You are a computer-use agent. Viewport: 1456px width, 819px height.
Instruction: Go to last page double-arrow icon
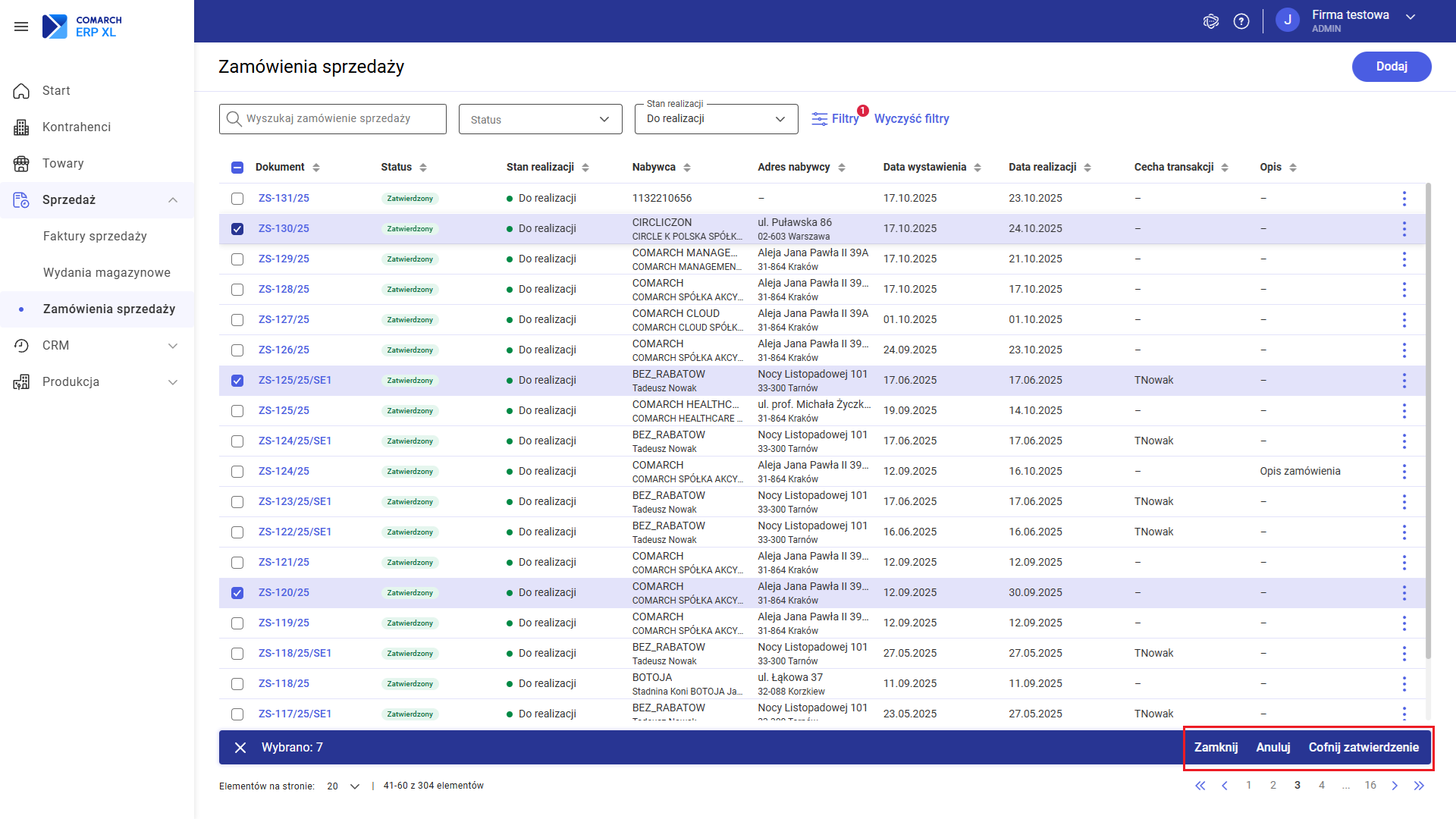[x=1419, y=786]
